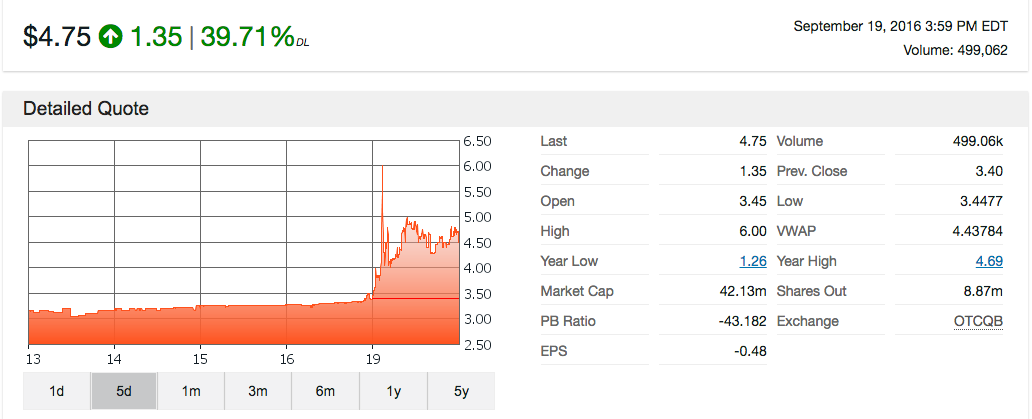The width and height of the screenshot is (1032, 419).
Task: Click the Detailed Quote section header
Action: [x=86, y=109]
